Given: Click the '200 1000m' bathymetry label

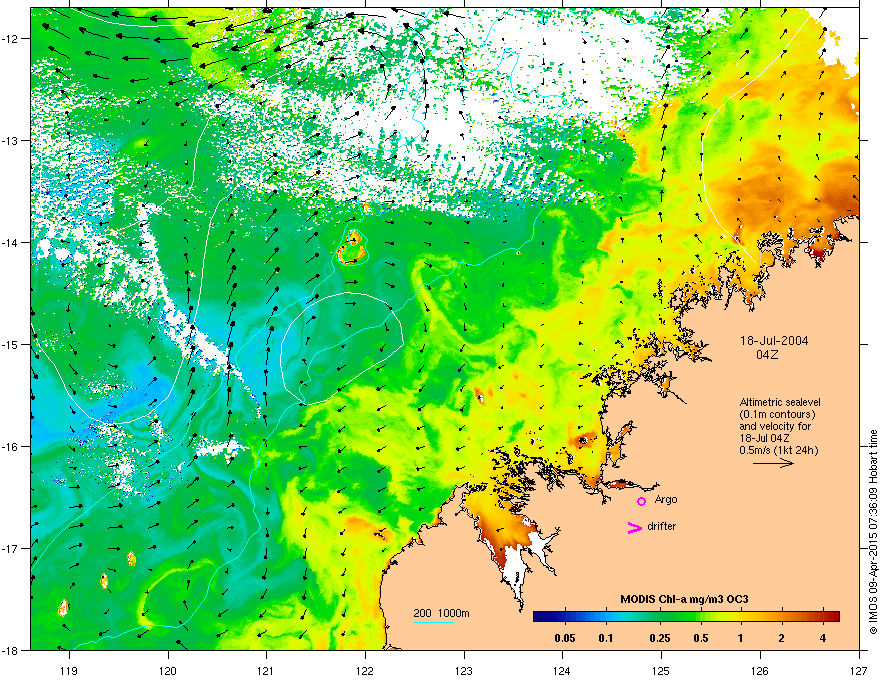Looking at the screenshot, I should 441,613.
